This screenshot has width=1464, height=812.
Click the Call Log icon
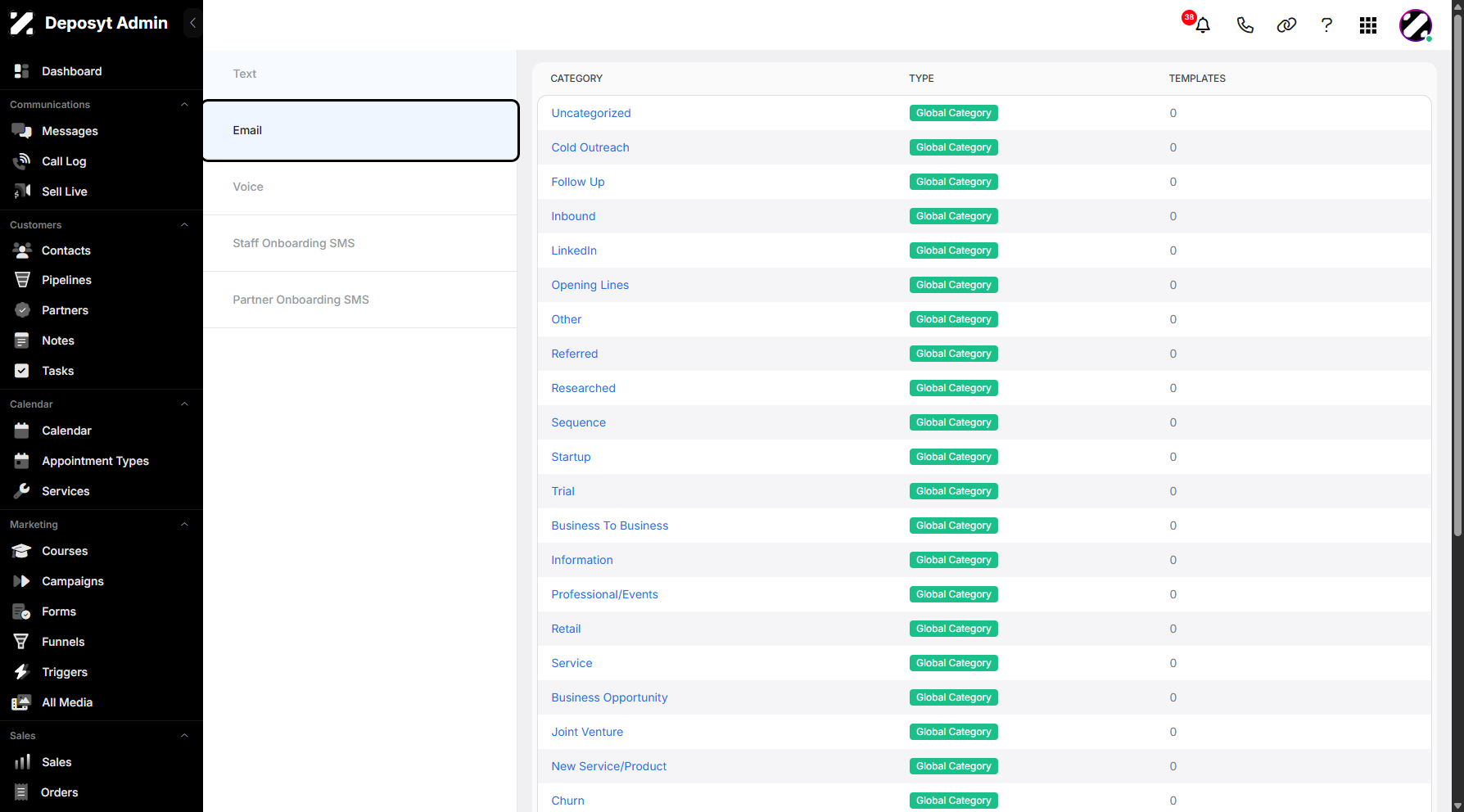click(x=22, y=161)
